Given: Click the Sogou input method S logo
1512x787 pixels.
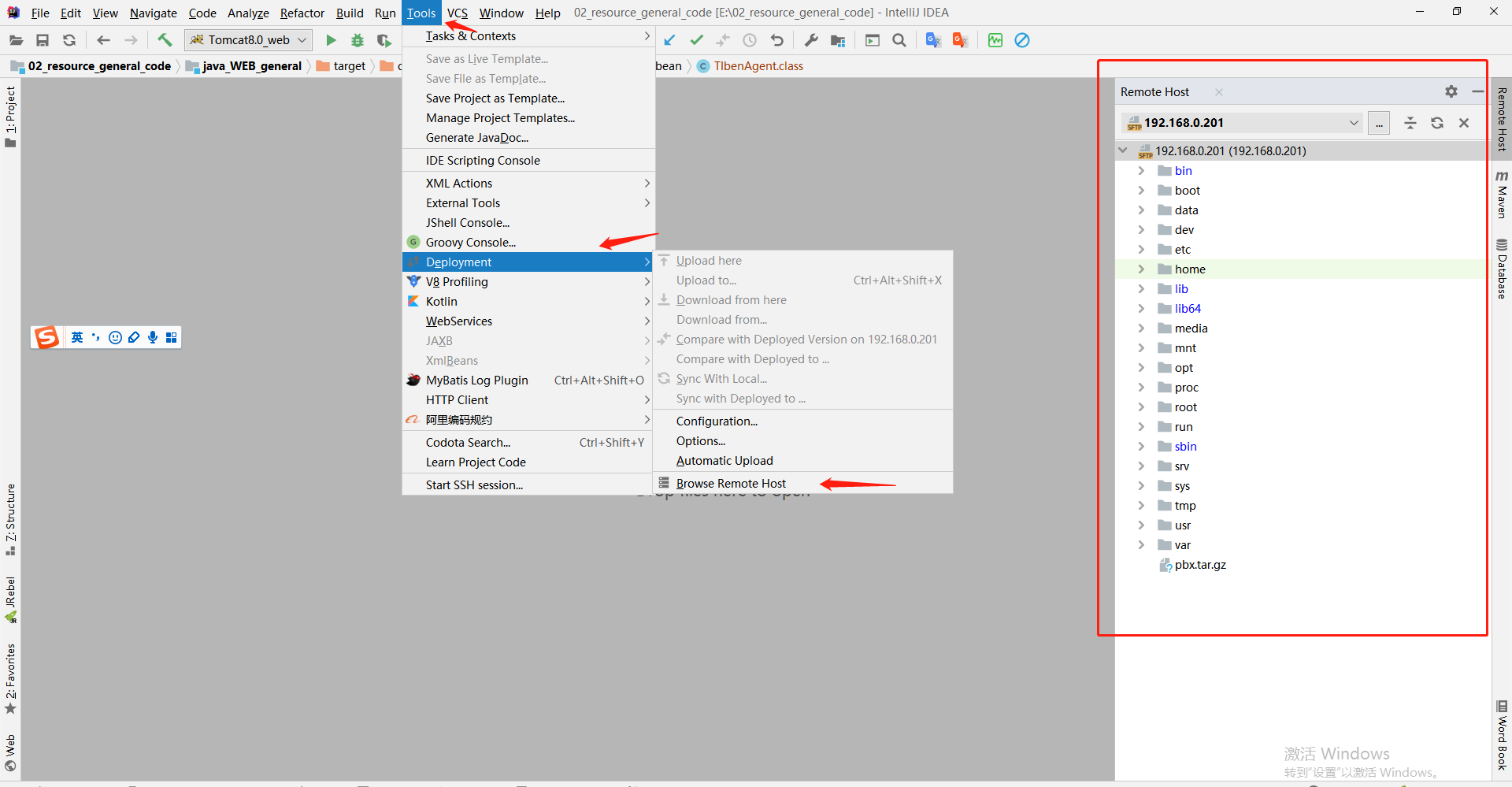Looking at the screenshot, I should (46, 337).
